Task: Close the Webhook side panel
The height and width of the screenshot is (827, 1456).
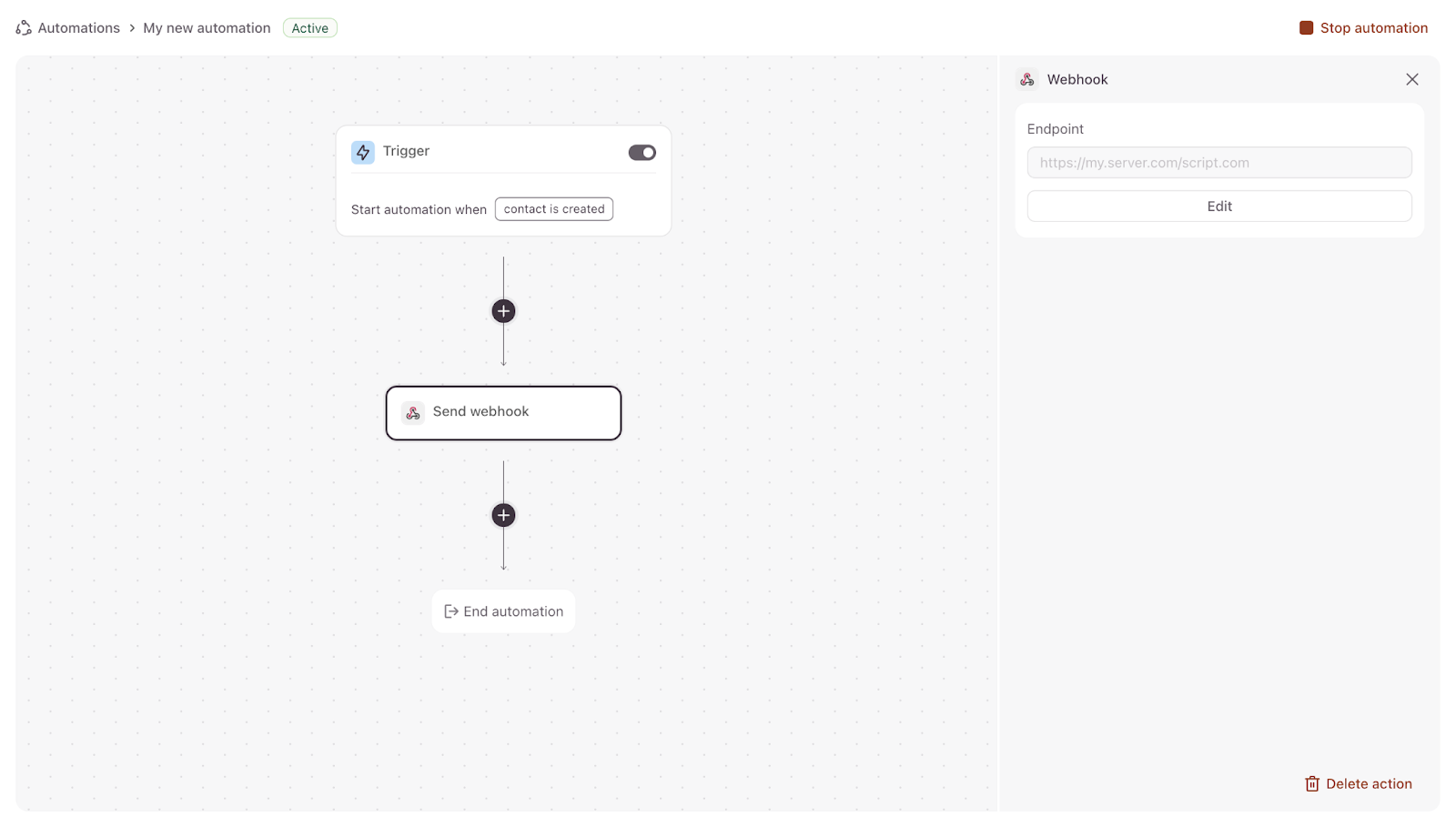Action: (1411, 80)
